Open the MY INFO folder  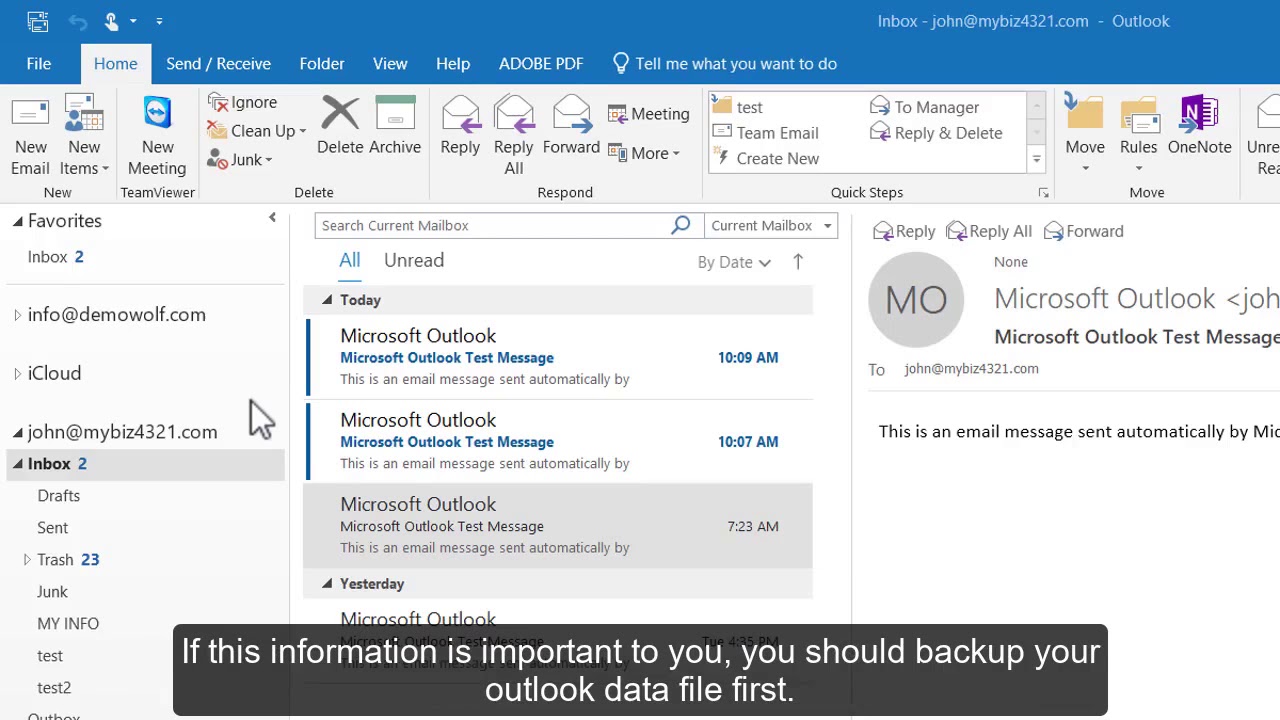(68, 624)
